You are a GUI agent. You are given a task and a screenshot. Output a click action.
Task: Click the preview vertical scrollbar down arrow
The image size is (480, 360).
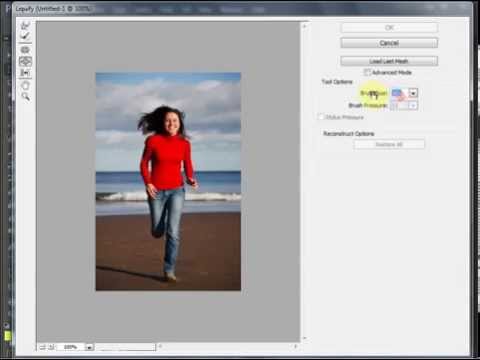[x=304, y=338]
